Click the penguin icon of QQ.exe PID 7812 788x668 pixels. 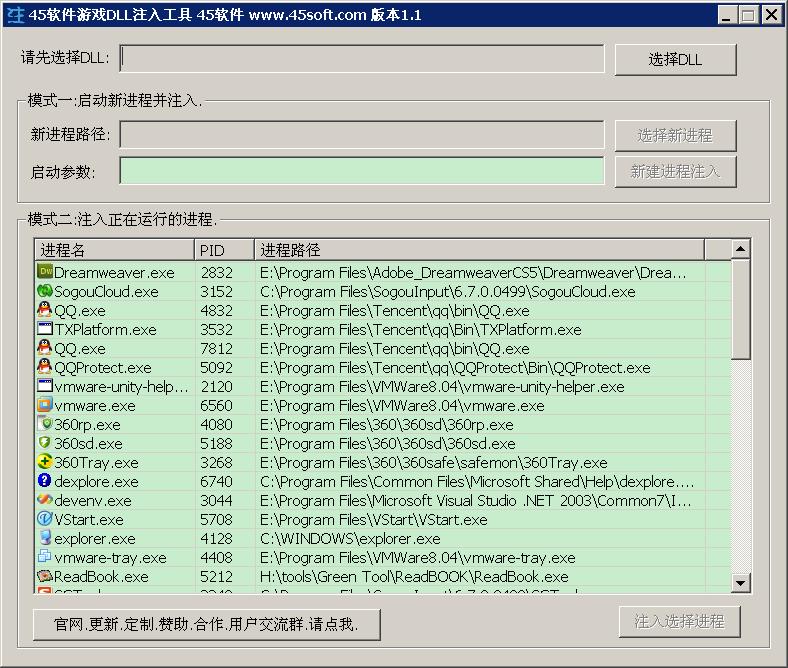pos(45,348)
